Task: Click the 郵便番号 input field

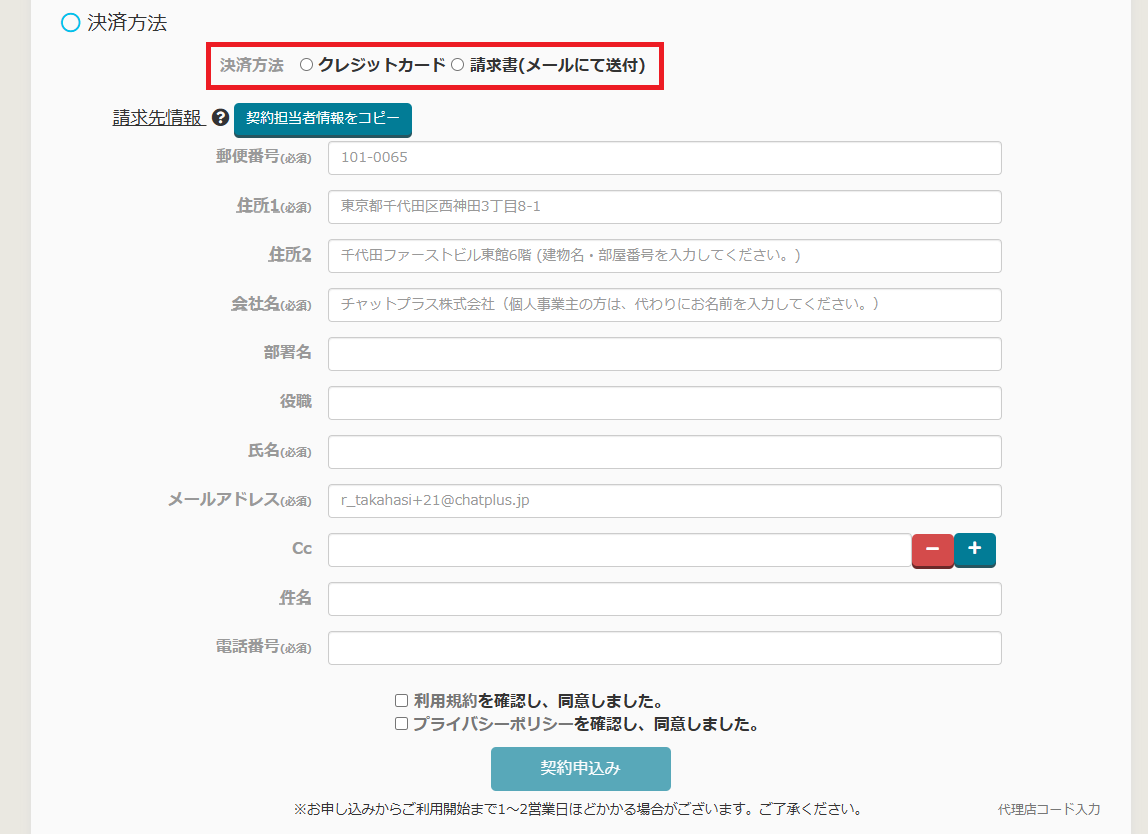Action: tap(664, 158)
